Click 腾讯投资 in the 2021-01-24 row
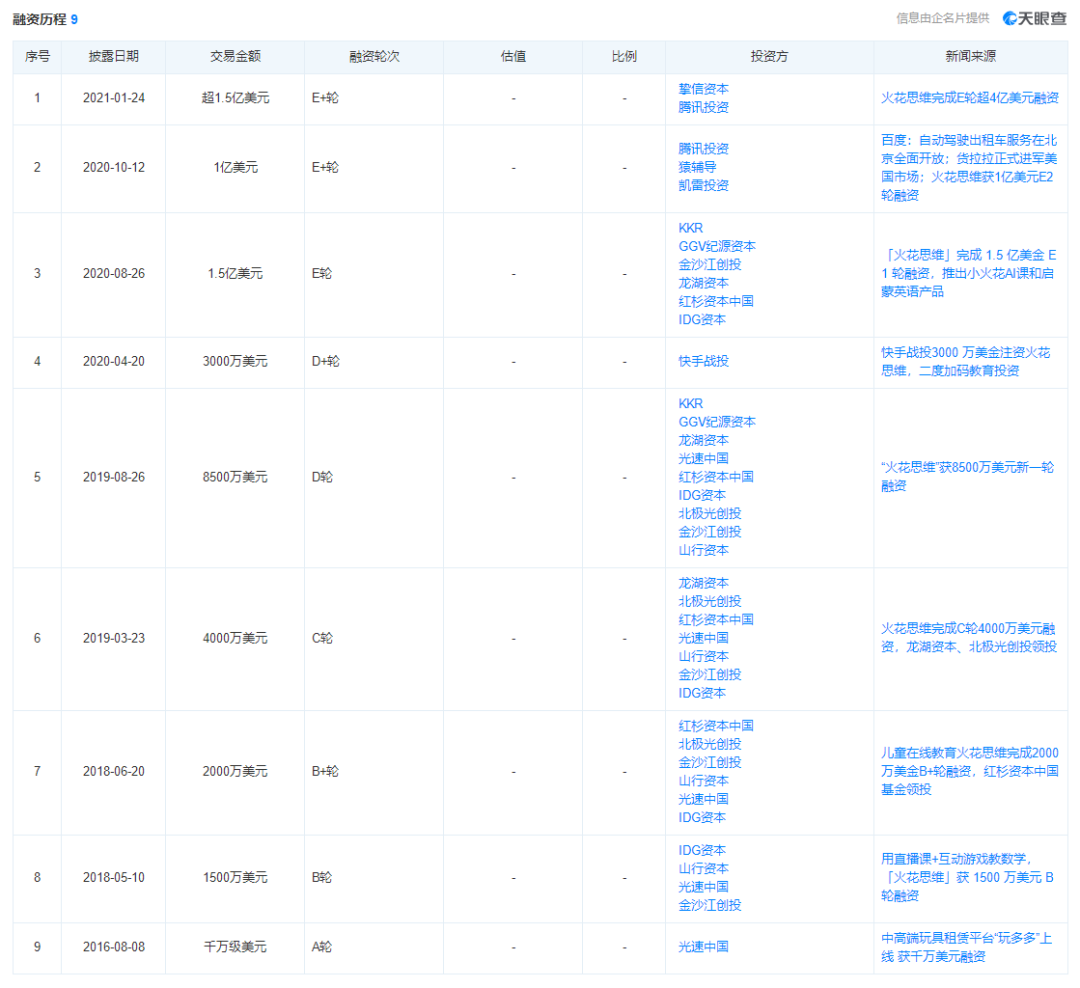 [703, 107]
